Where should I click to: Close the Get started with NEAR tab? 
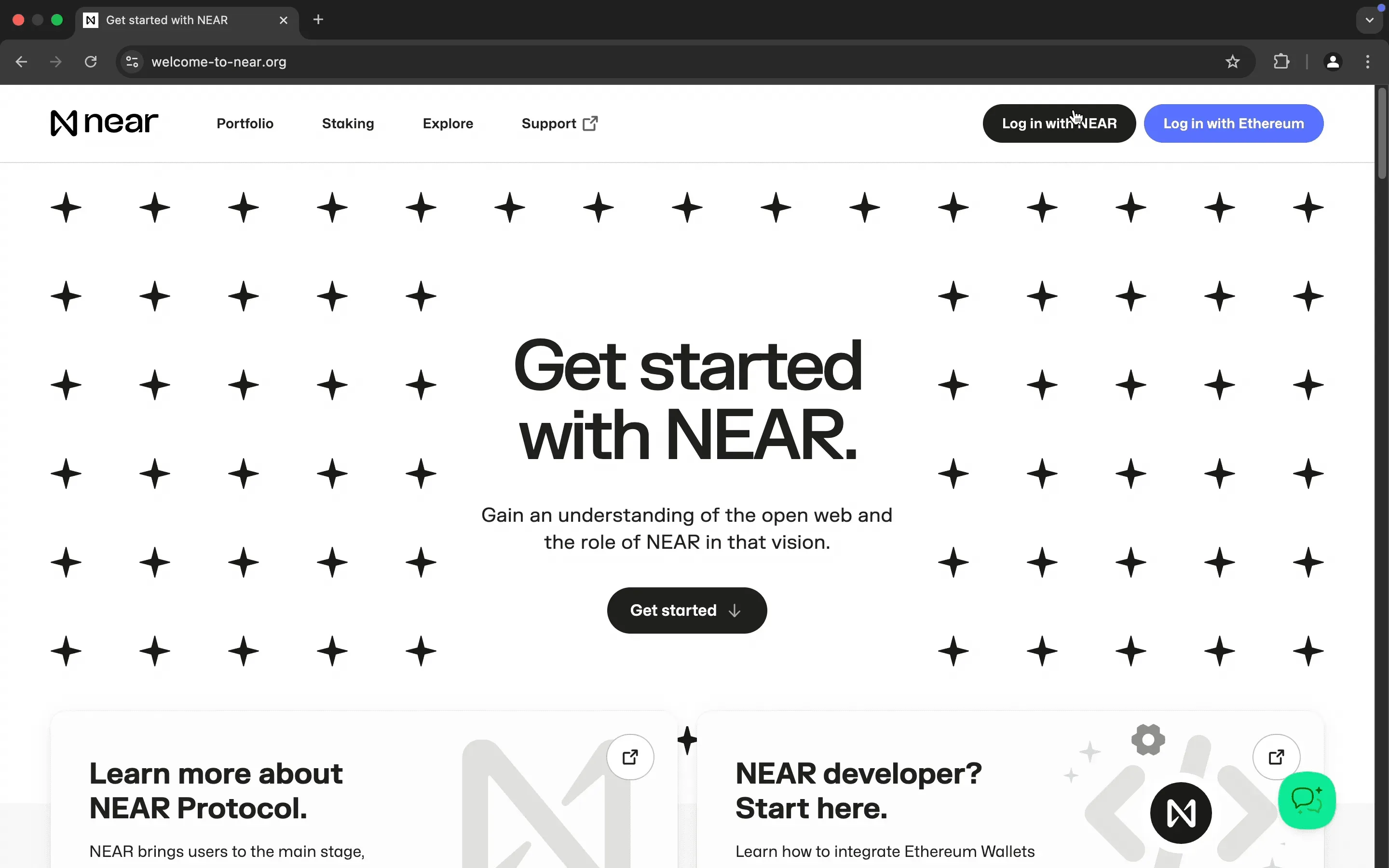(x=284, y=20)
